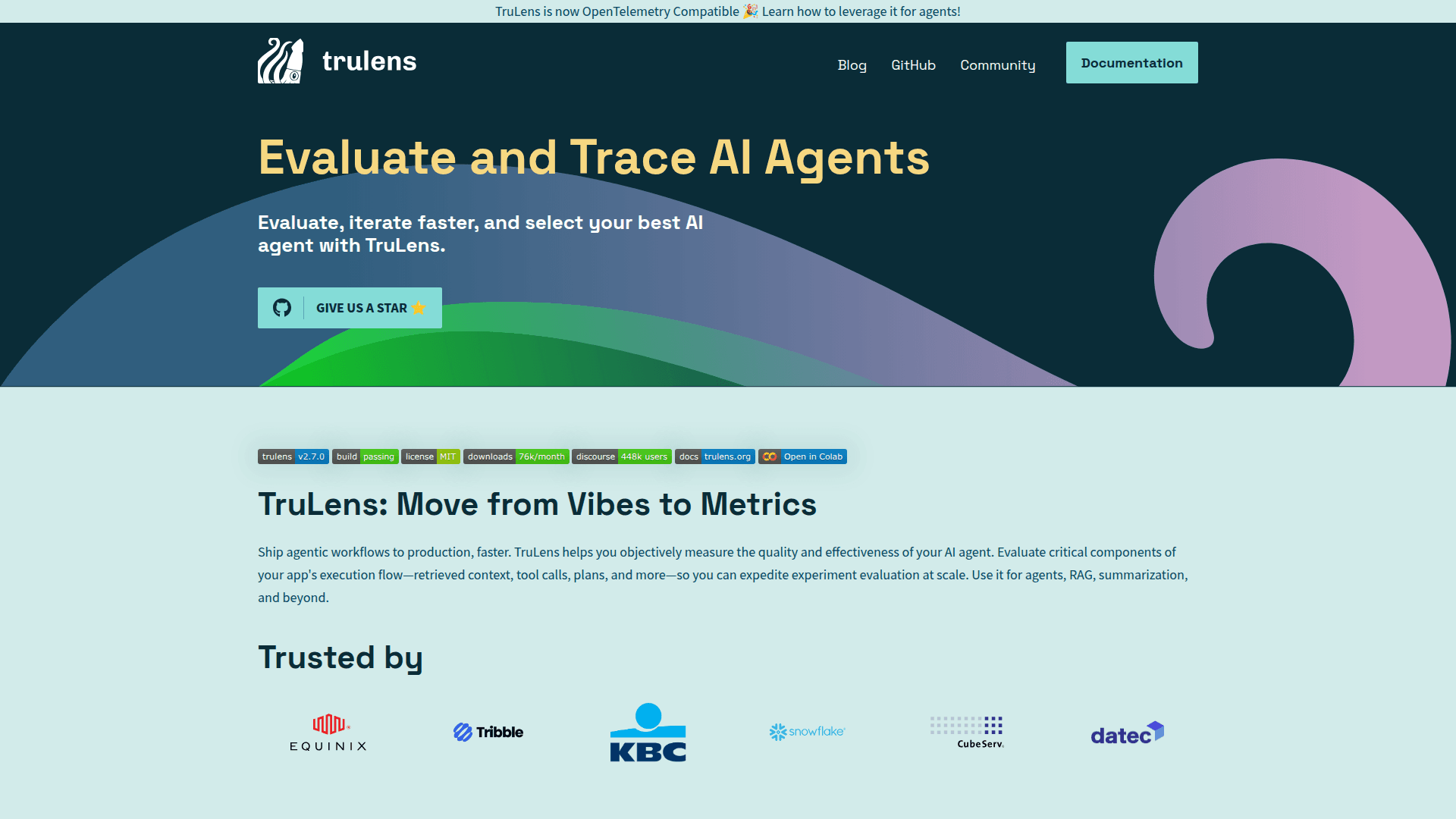Click the downloads 76k/month badge
The image size is (1456, 819).
(516, 457)
